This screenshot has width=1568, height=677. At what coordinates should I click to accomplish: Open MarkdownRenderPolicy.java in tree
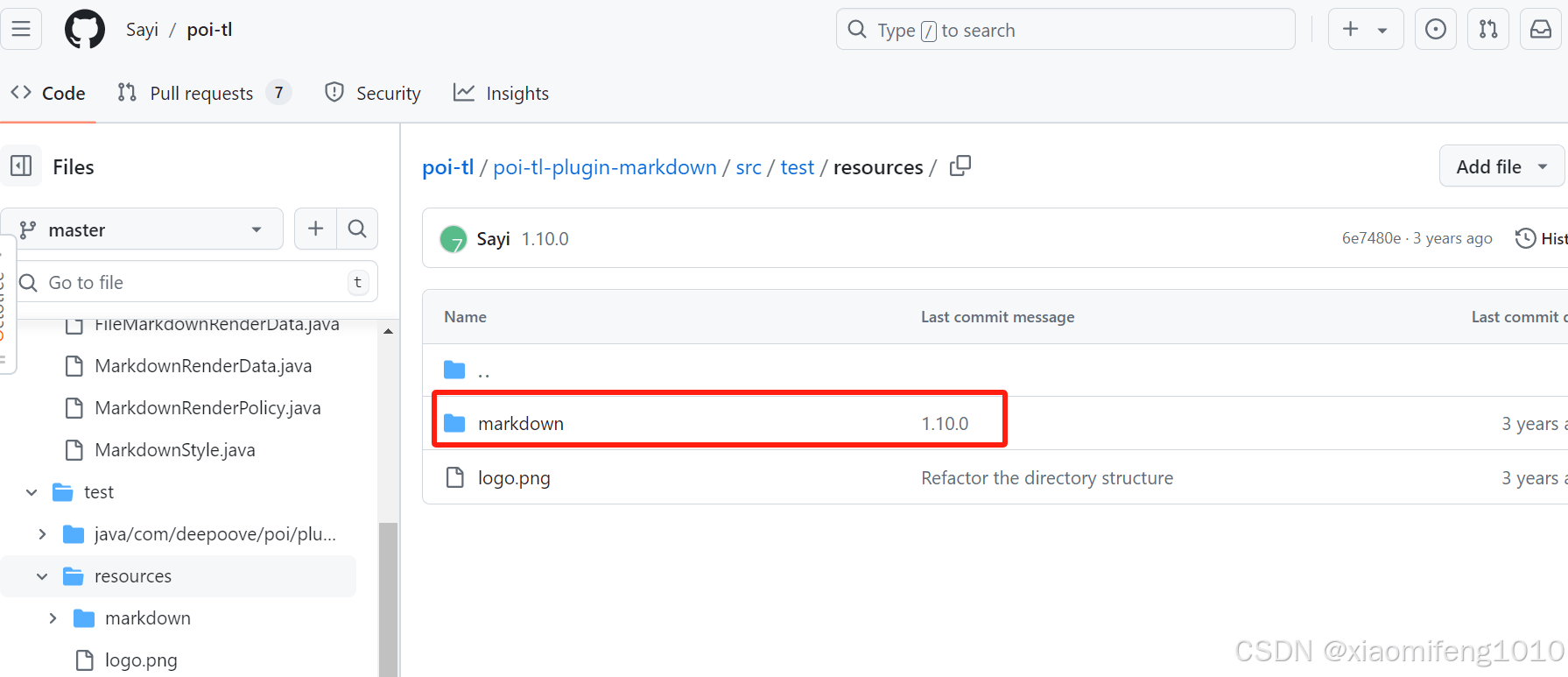click(207, 408)
